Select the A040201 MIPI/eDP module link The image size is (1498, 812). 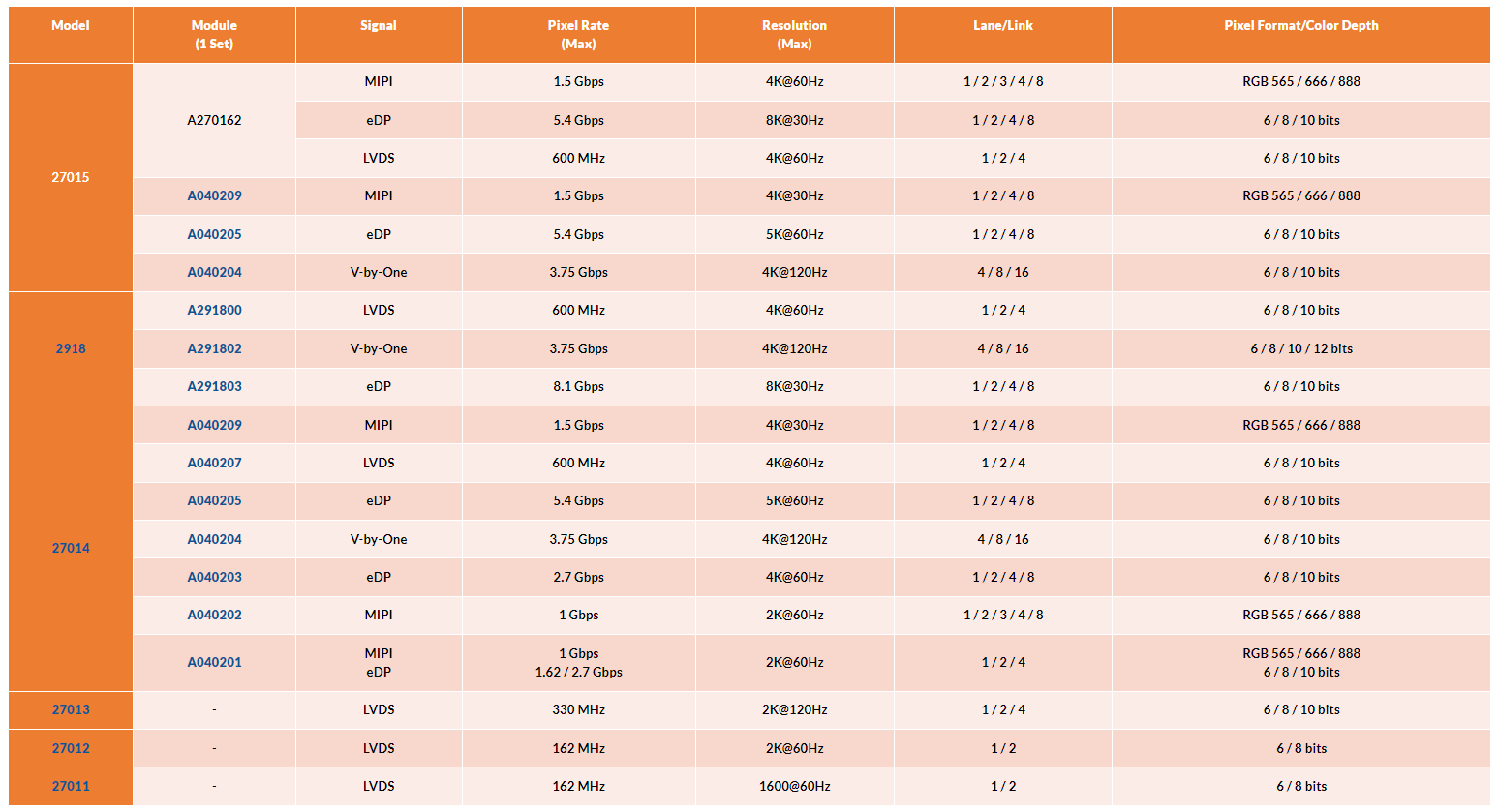pos(214,662)
